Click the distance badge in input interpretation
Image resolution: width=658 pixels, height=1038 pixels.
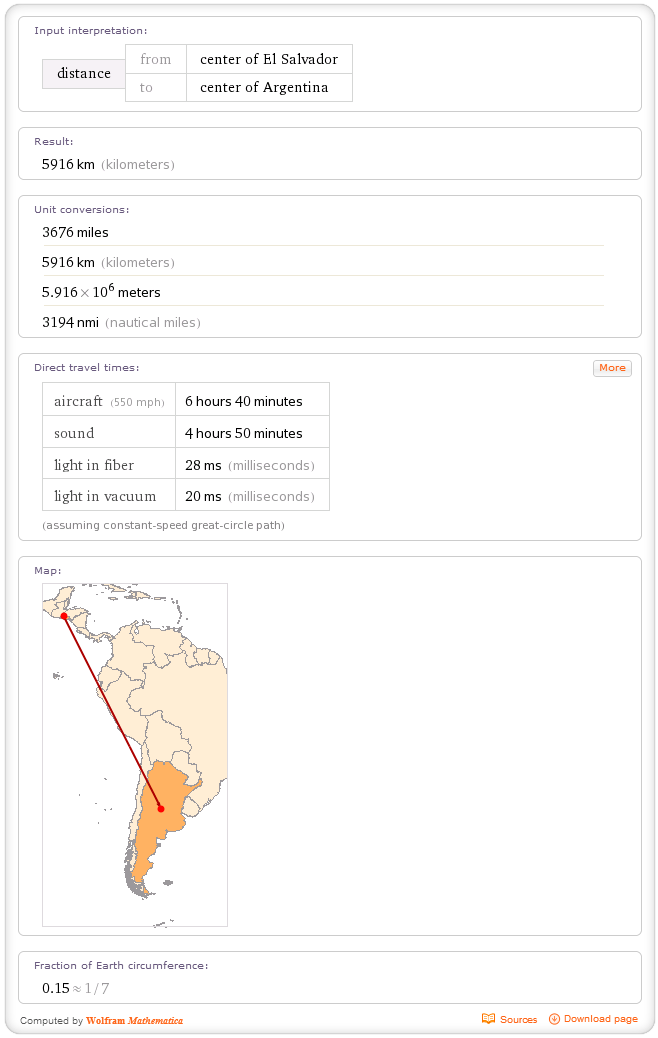[83, 73]
